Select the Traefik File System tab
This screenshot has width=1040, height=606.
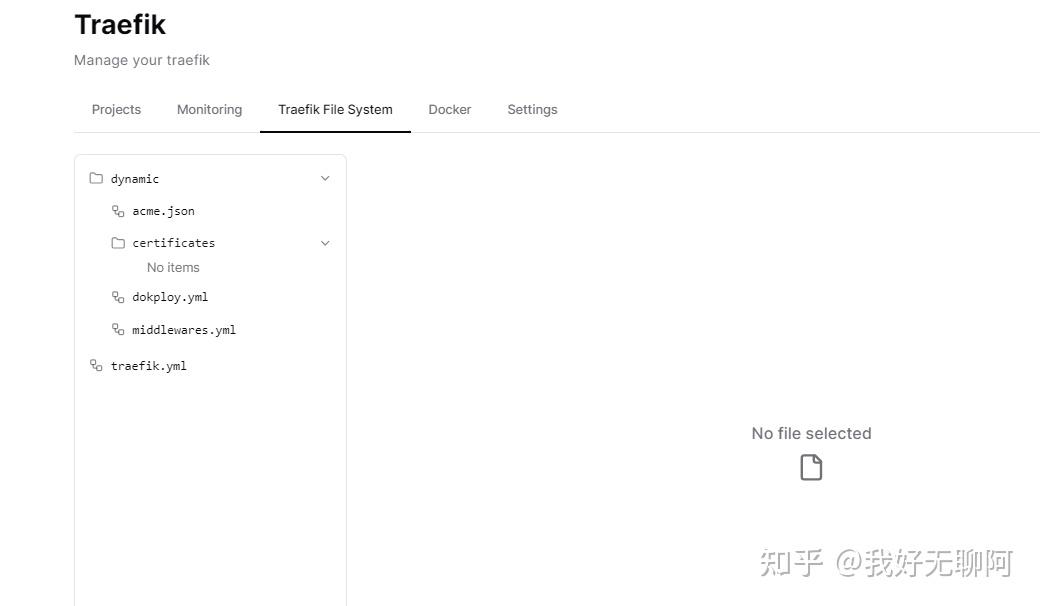click(335, 109)
